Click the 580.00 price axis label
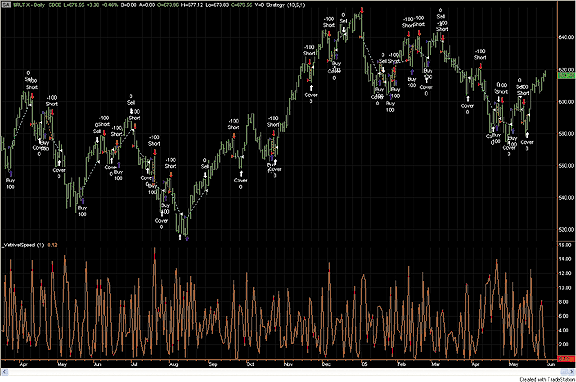 (566, 134)
